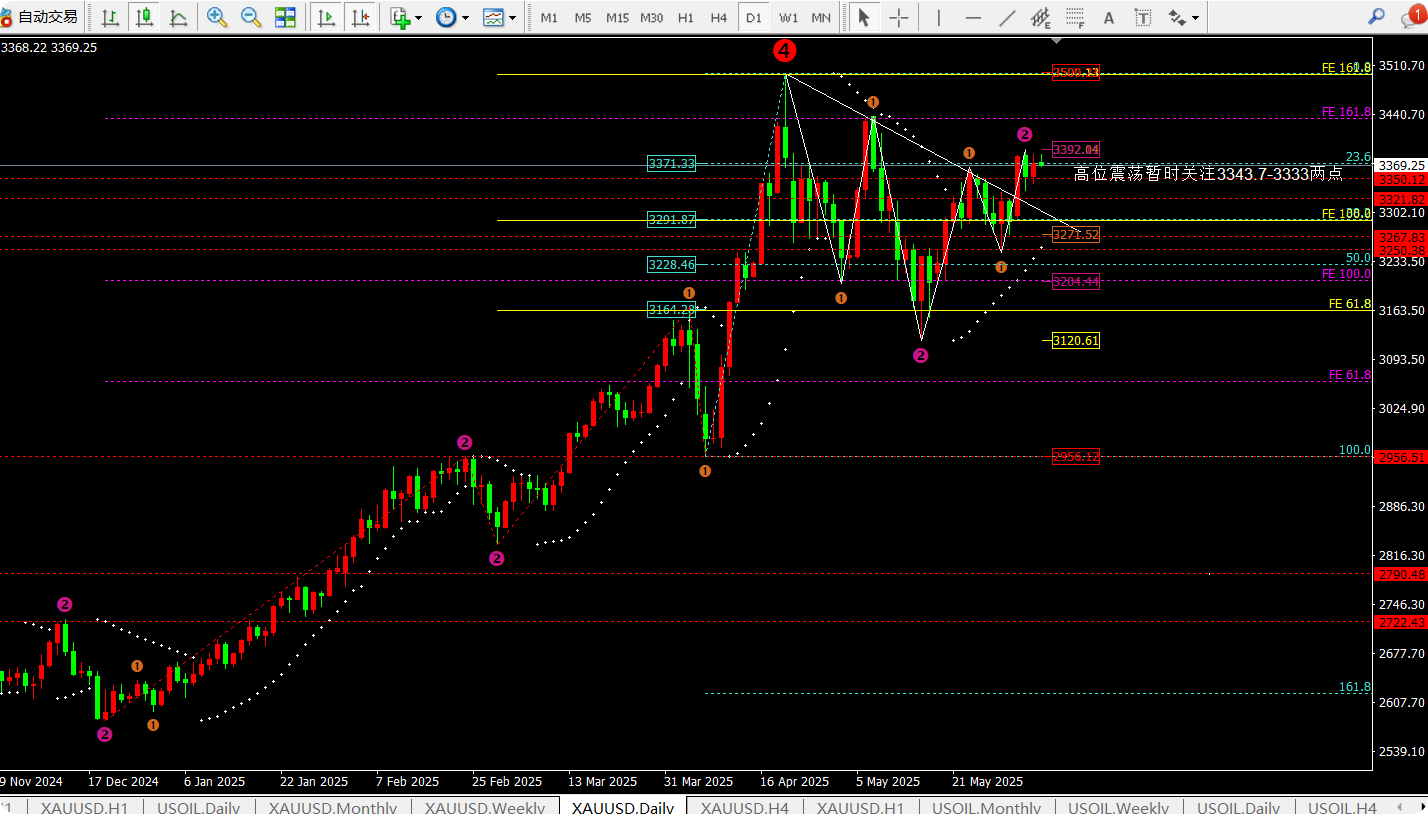Image resolution: width=1428 pixels, height=814 pixels.
Task: Click the 3204.44 price label
Action: pos(1076,282)
